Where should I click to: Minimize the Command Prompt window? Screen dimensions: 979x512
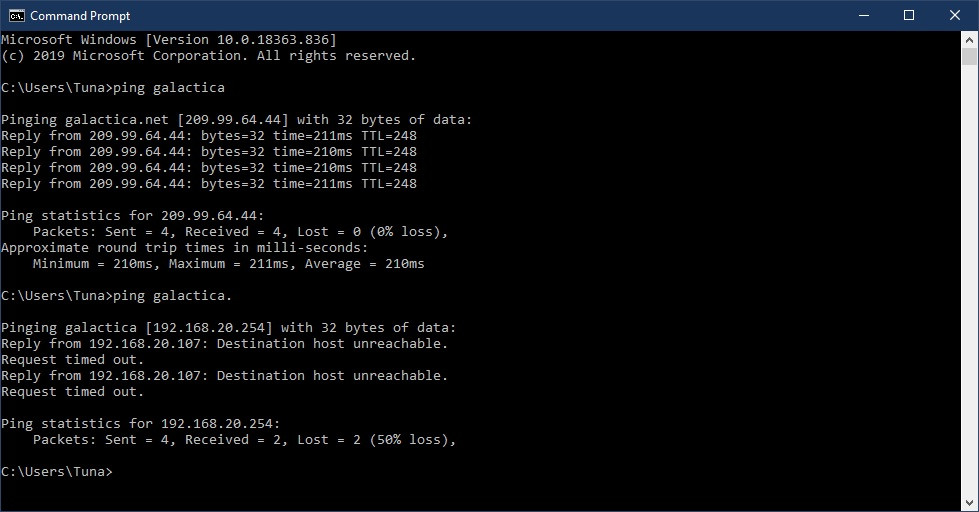[x=862, y=15]
